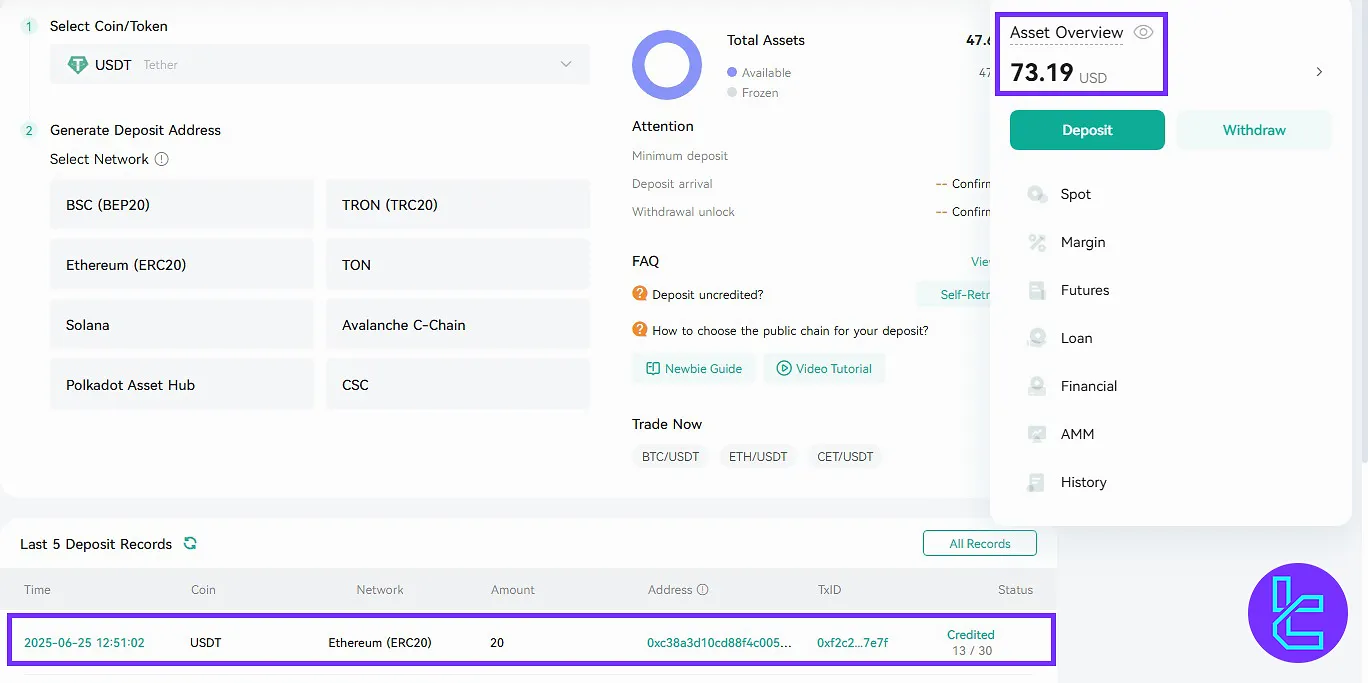The width and height of the screenshot is (1368, 683).
Task: Open Video Tutorial link
Action: (x=824, y=368)
